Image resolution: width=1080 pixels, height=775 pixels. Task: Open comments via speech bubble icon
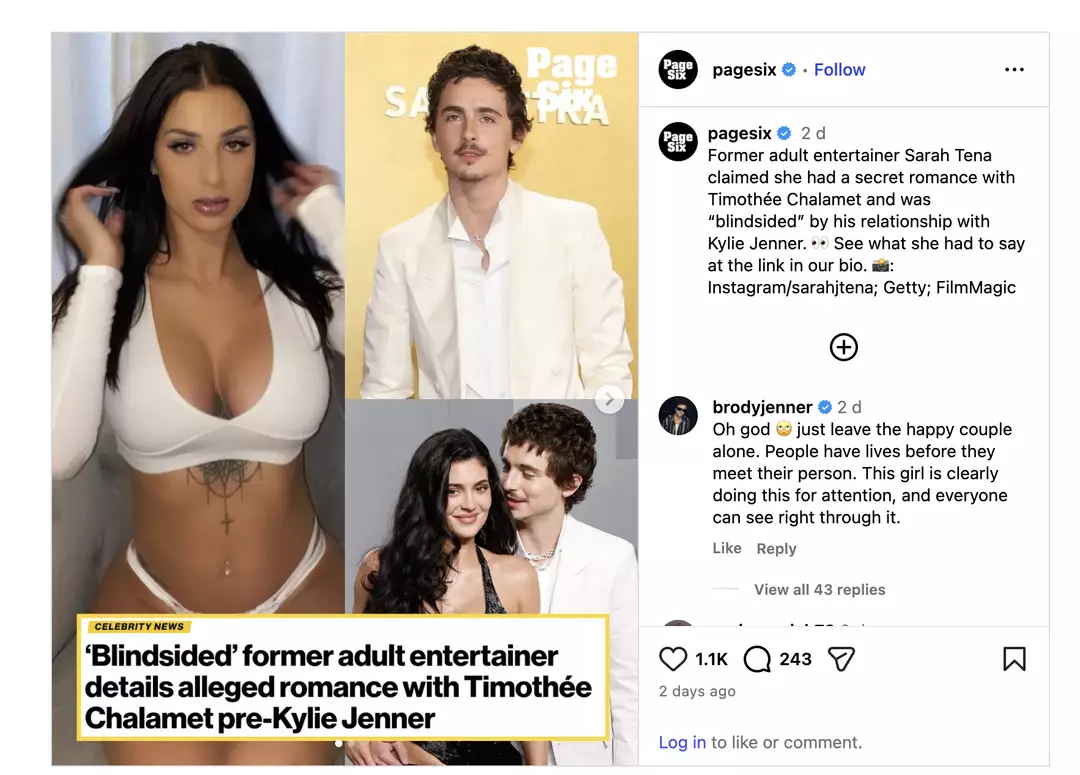(x=757, y=659)
